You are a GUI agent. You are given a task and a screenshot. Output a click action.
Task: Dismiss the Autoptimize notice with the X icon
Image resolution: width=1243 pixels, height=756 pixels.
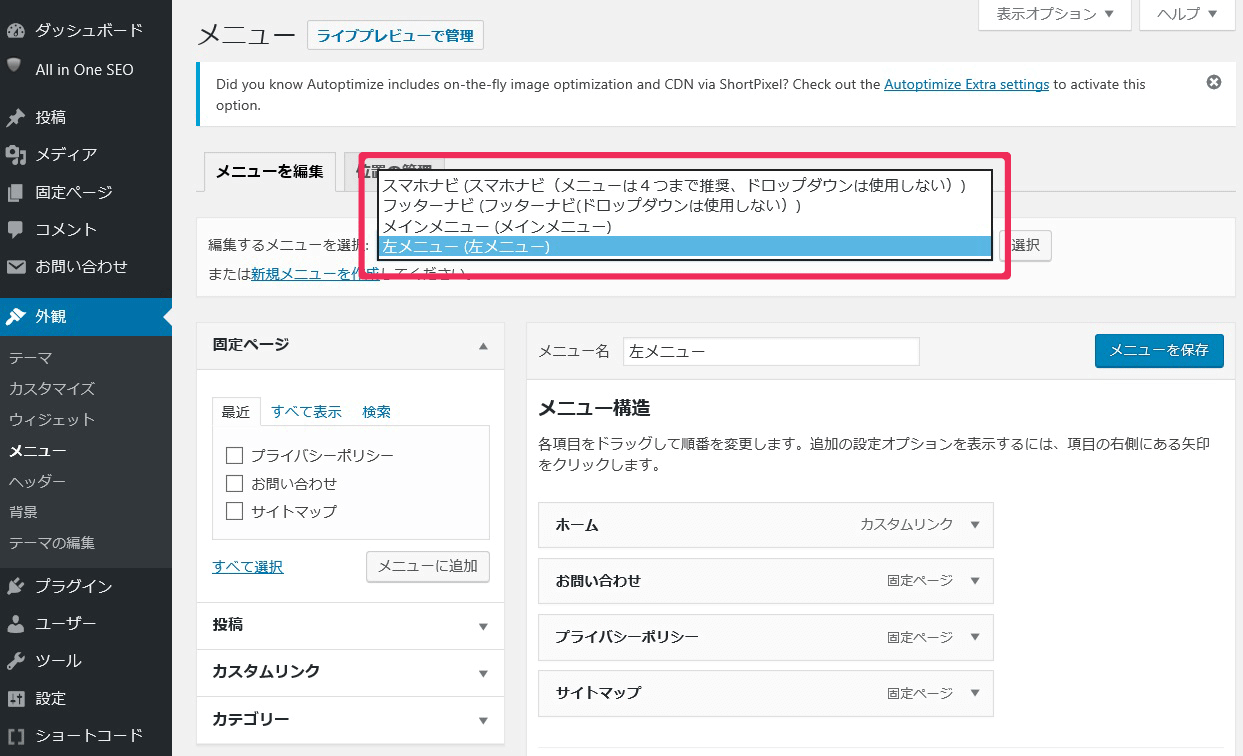(1213, 83)
